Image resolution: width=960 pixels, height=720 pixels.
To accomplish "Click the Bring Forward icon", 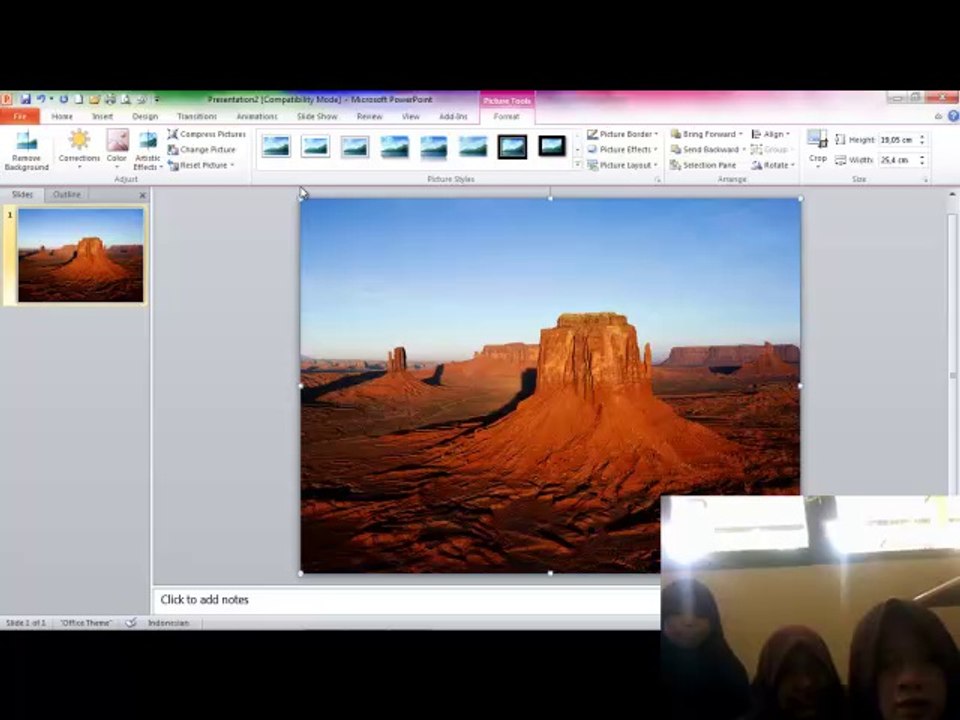I will tap(675, 134).
